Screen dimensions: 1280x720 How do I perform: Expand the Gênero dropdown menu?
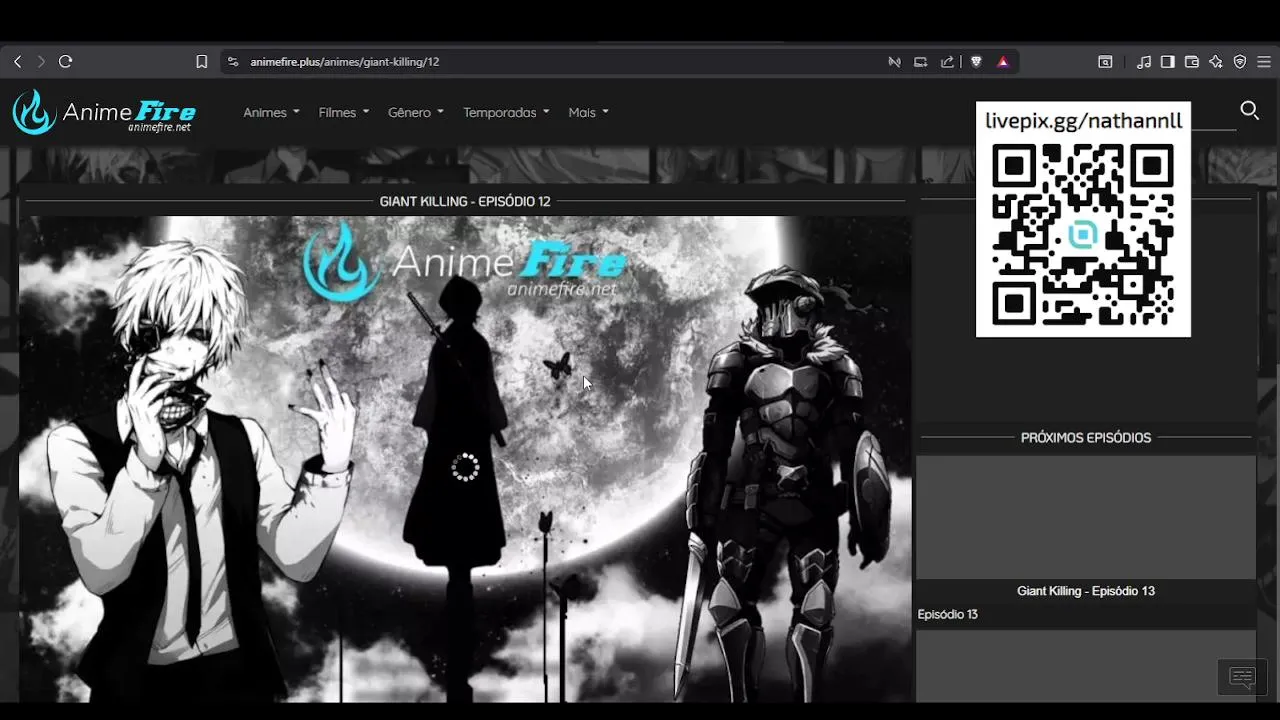coord(415,112)
